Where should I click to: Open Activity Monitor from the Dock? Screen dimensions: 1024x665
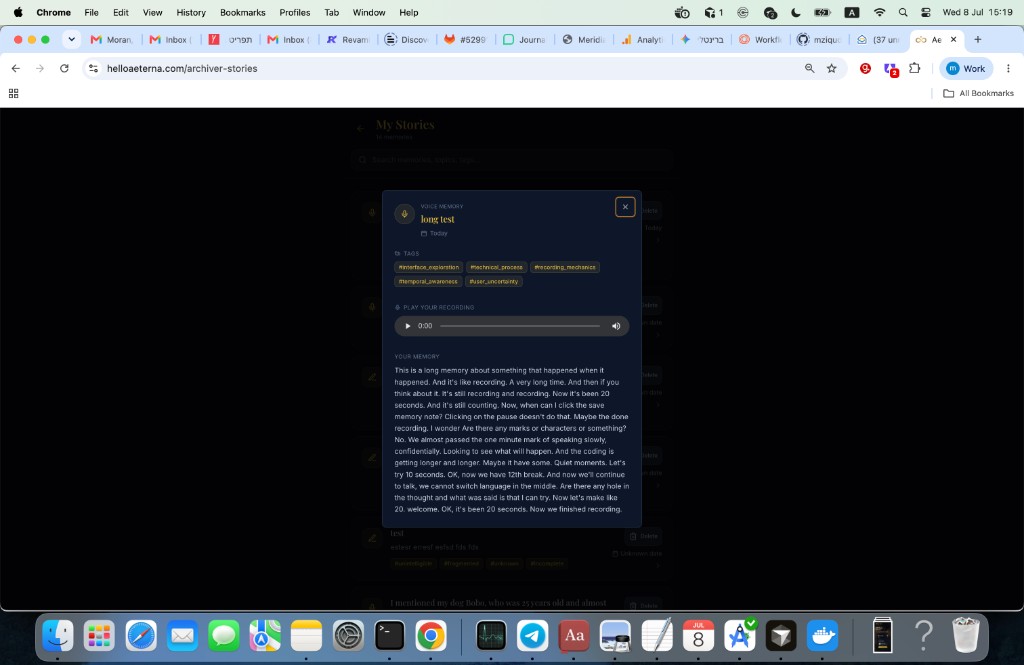[x=491, y=636]
